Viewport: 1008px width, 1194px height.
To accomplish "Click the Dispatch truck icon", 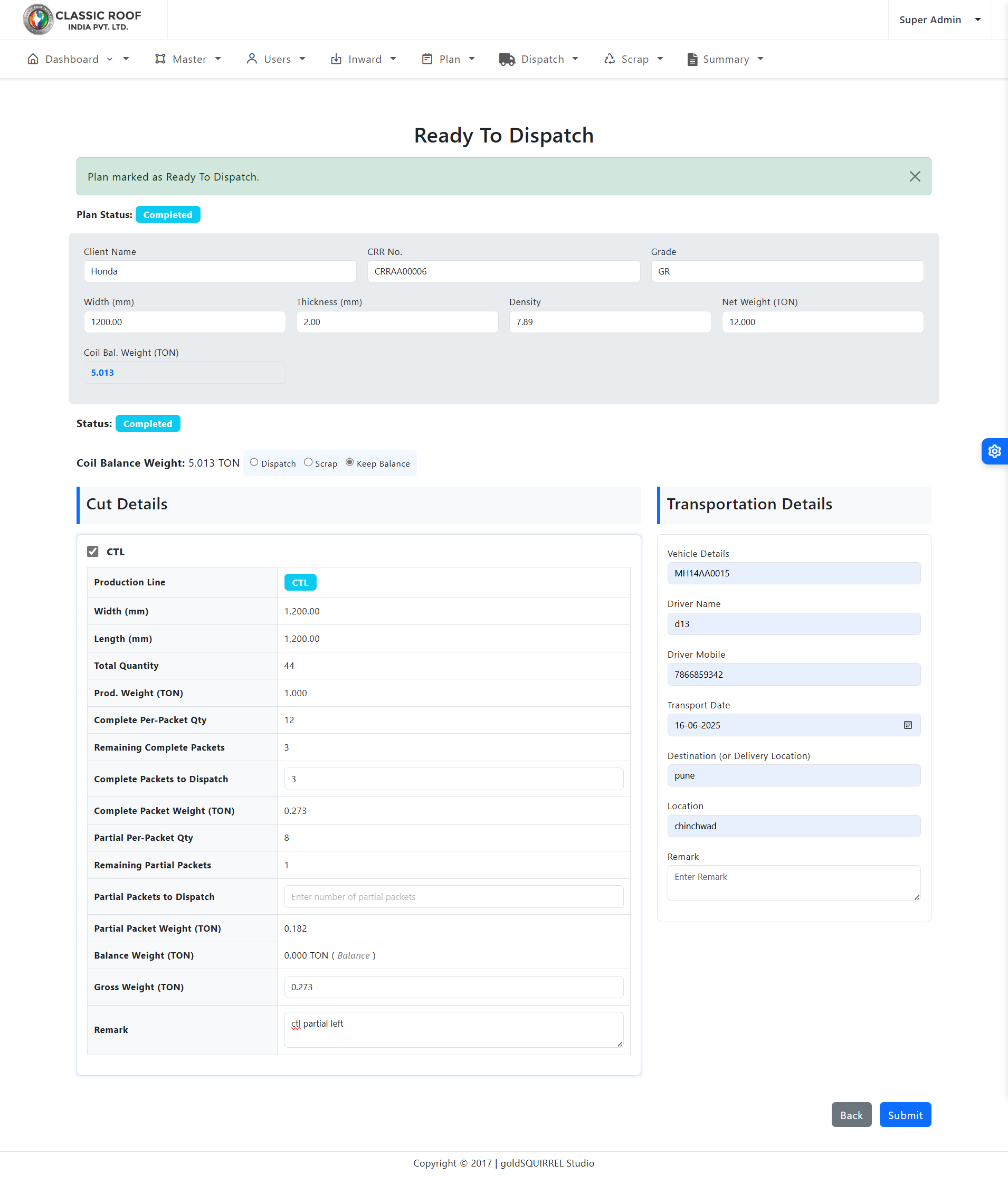I will tap(506, 59).
